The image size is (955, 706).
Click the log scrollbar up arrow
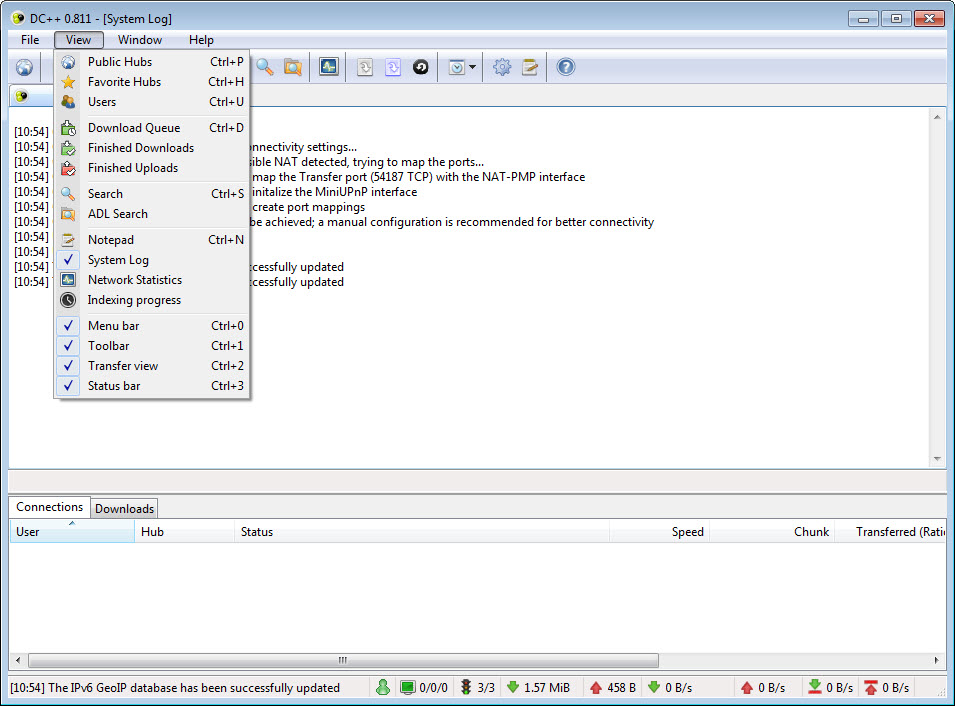click(x=937, y=116)
